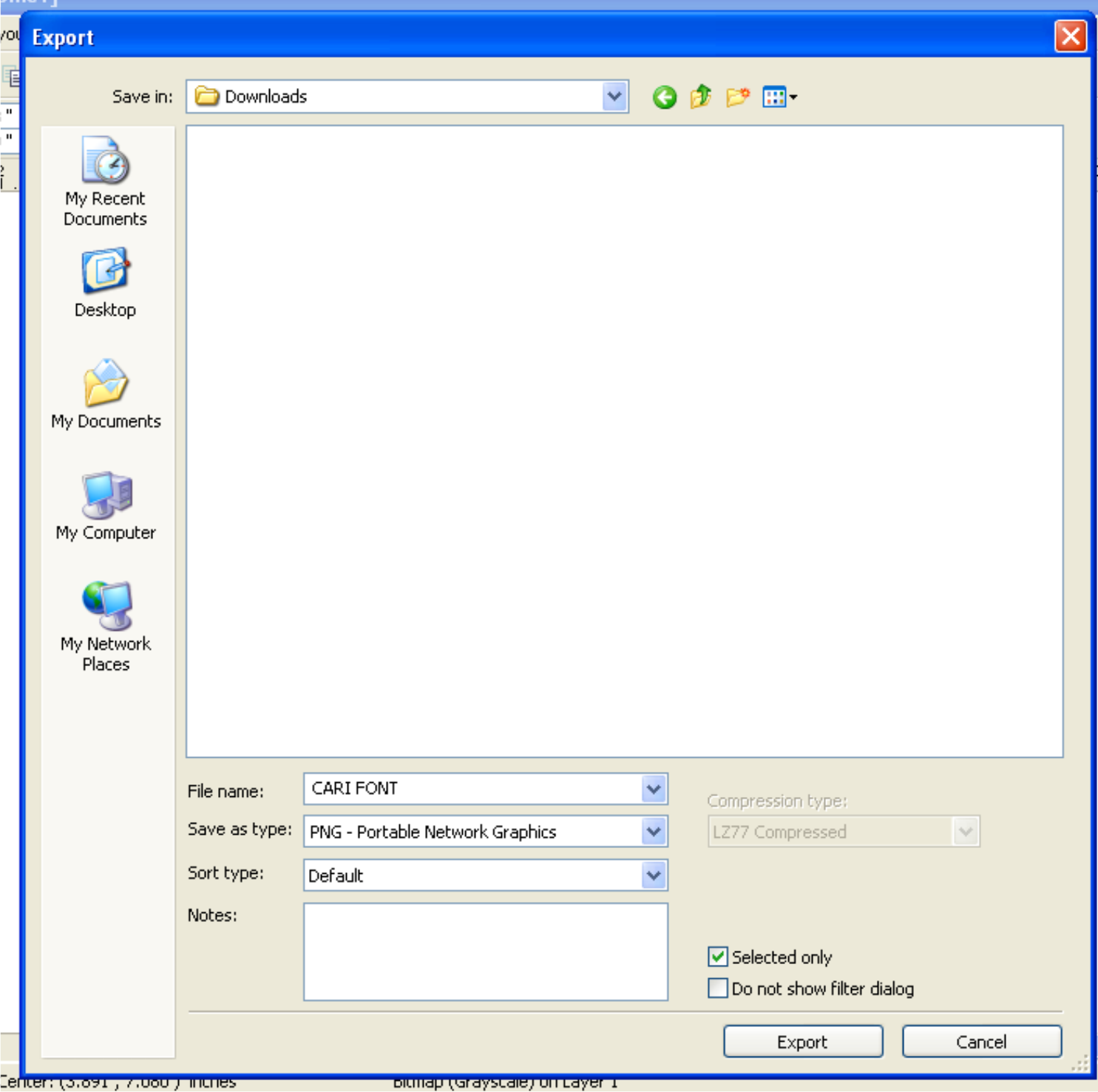This screenshot has width=1098, height=1092.
Task: Check Do not show filter dialog
Action: [716, 988]
